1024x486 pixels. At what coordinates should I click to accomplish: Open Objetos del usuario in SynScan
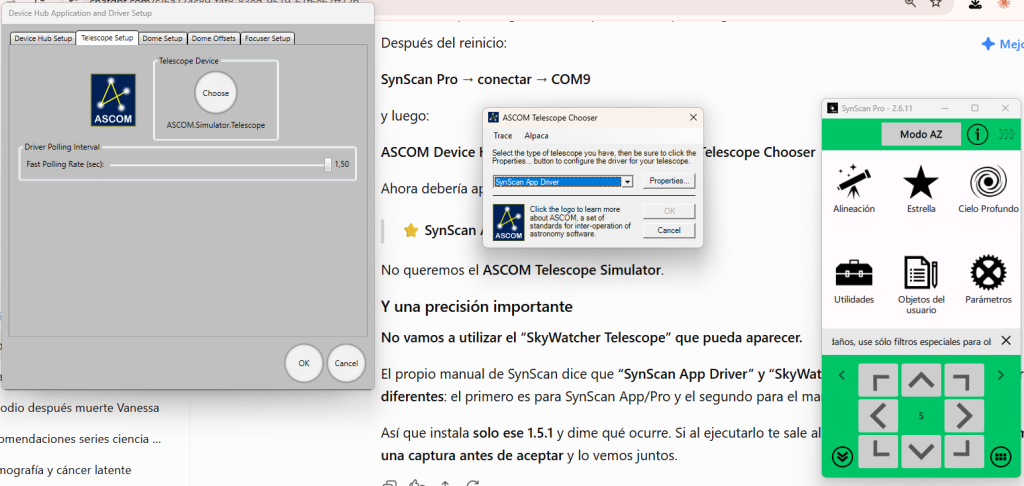(921, 285)
